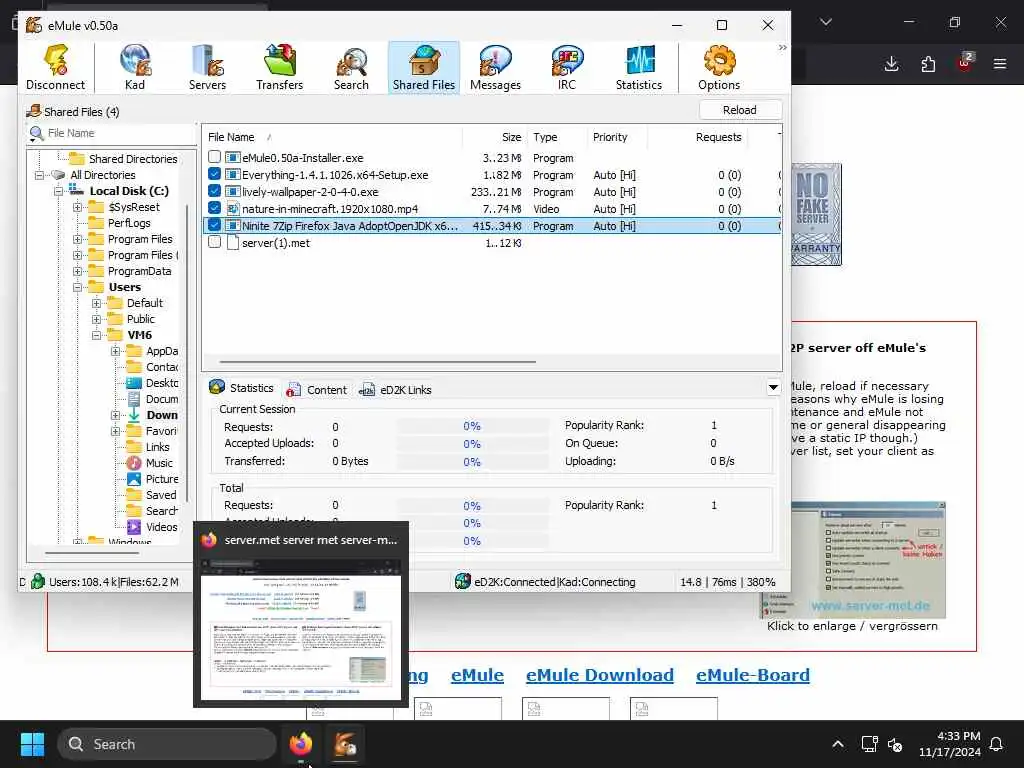1024x768 pixels.
Task: Open the Messages view
Action: [496, 68]
